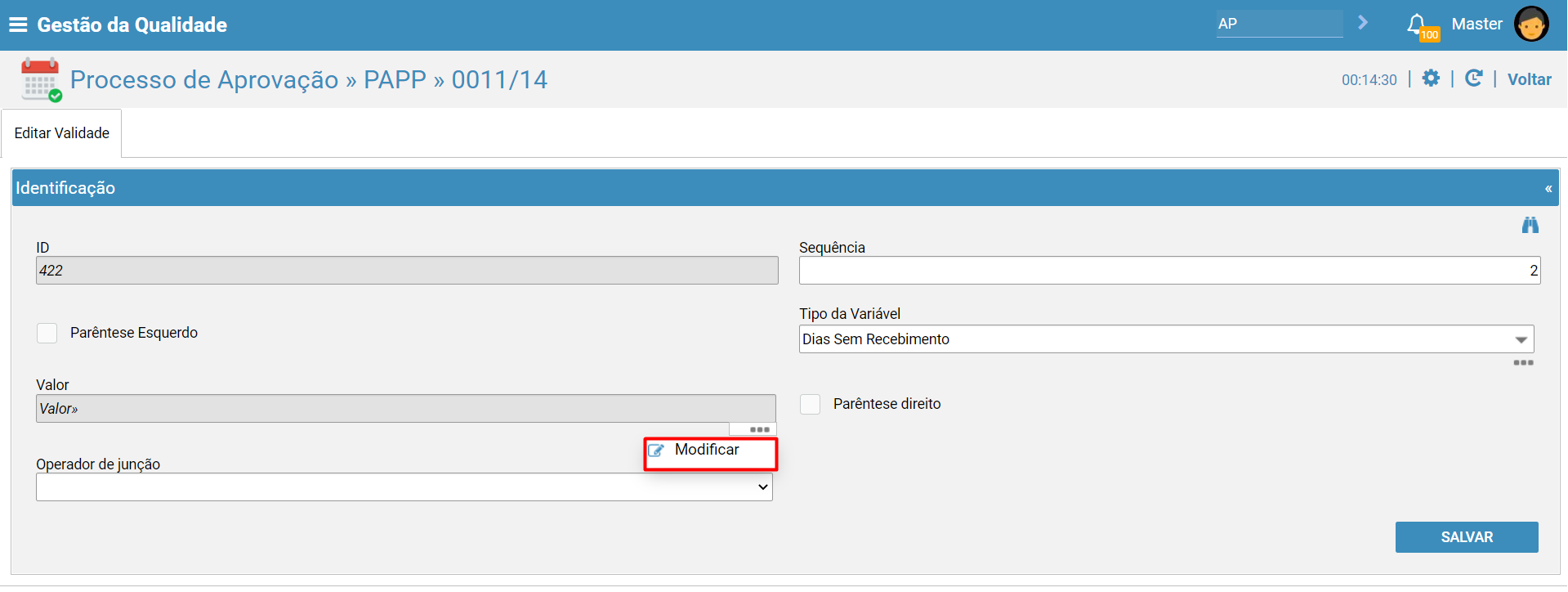Click the 00:14:30 timer
The image size is (1568, 592).
coord(1369,79)
